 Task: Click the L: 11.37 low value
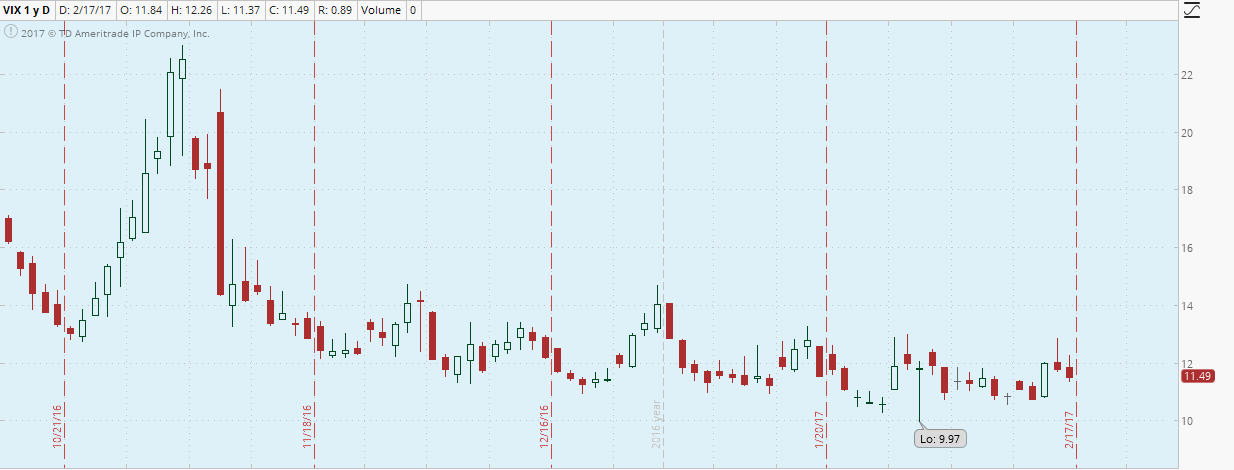242,9
